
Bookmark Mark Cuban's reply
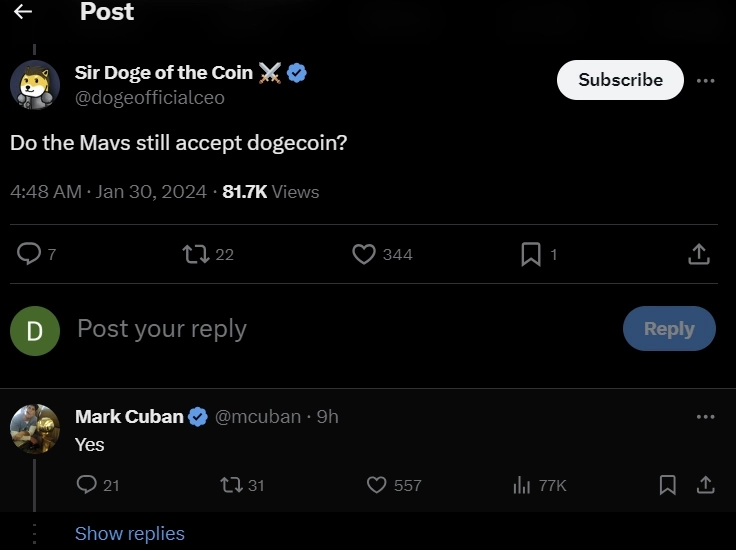pyautogui.click(x=667, y=485)
